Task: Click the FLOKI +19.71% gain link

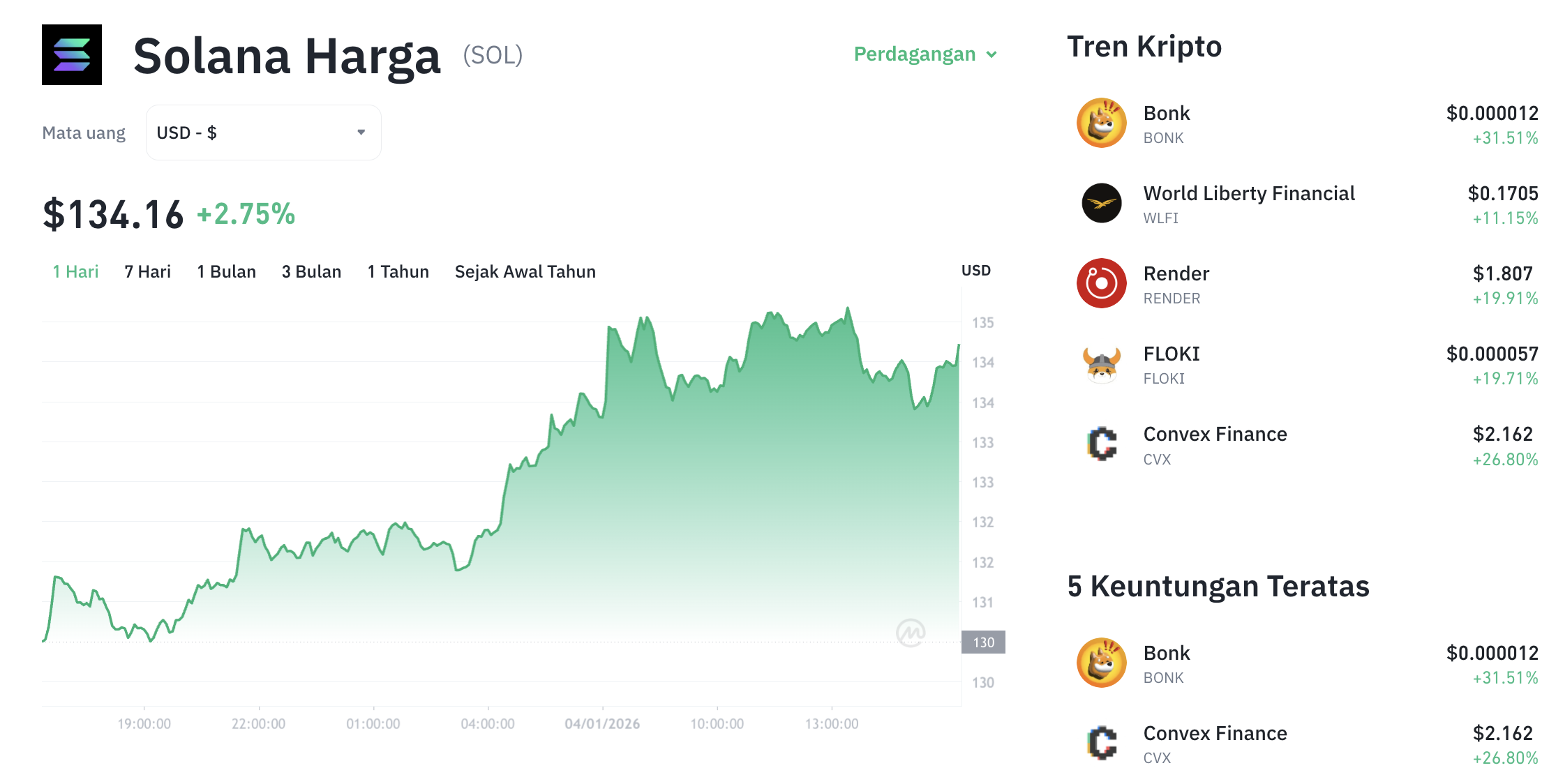Action: 1504,379
